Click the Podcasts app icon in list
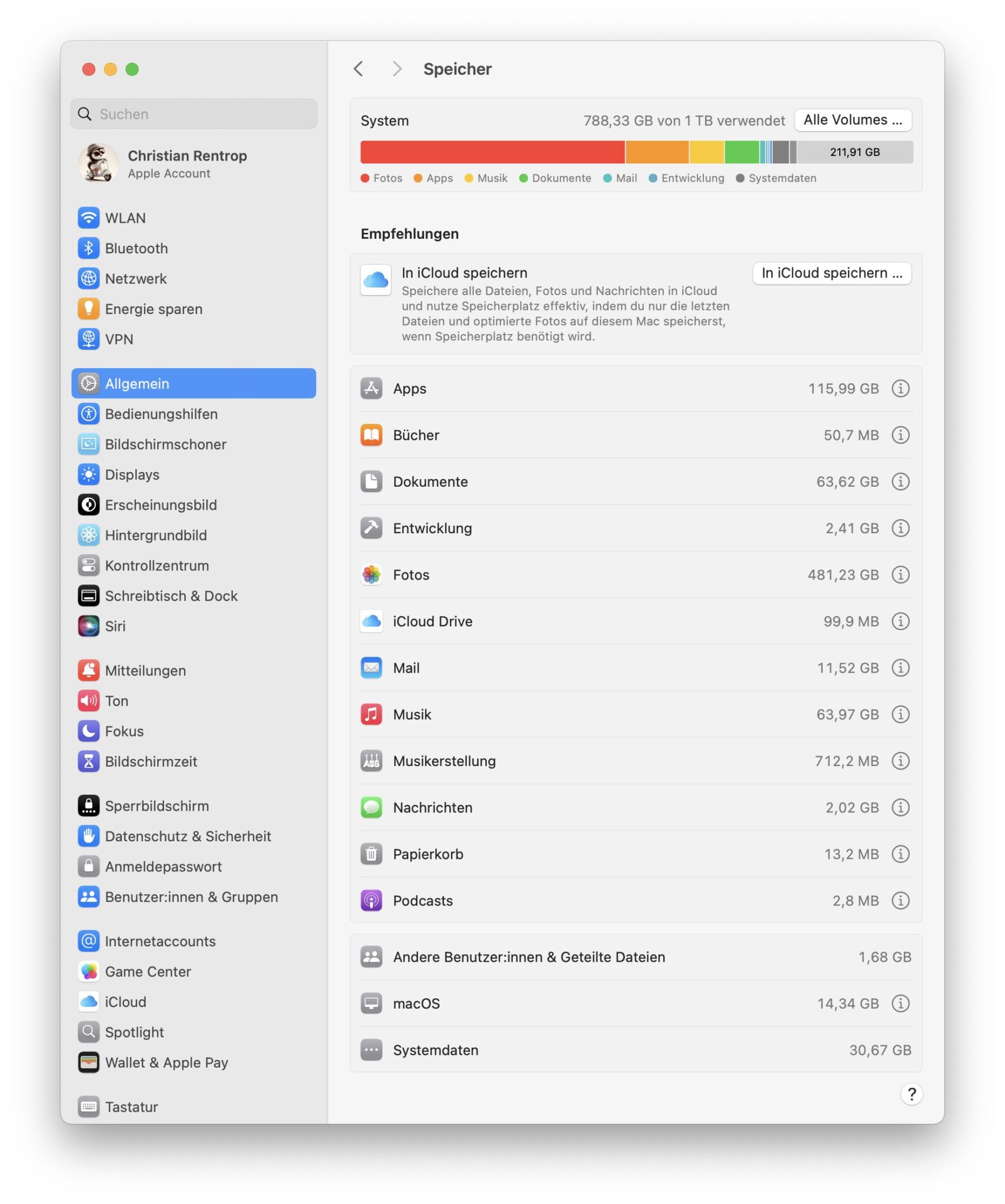This screenshot has width=1005, height=1204. coord(371,900)
